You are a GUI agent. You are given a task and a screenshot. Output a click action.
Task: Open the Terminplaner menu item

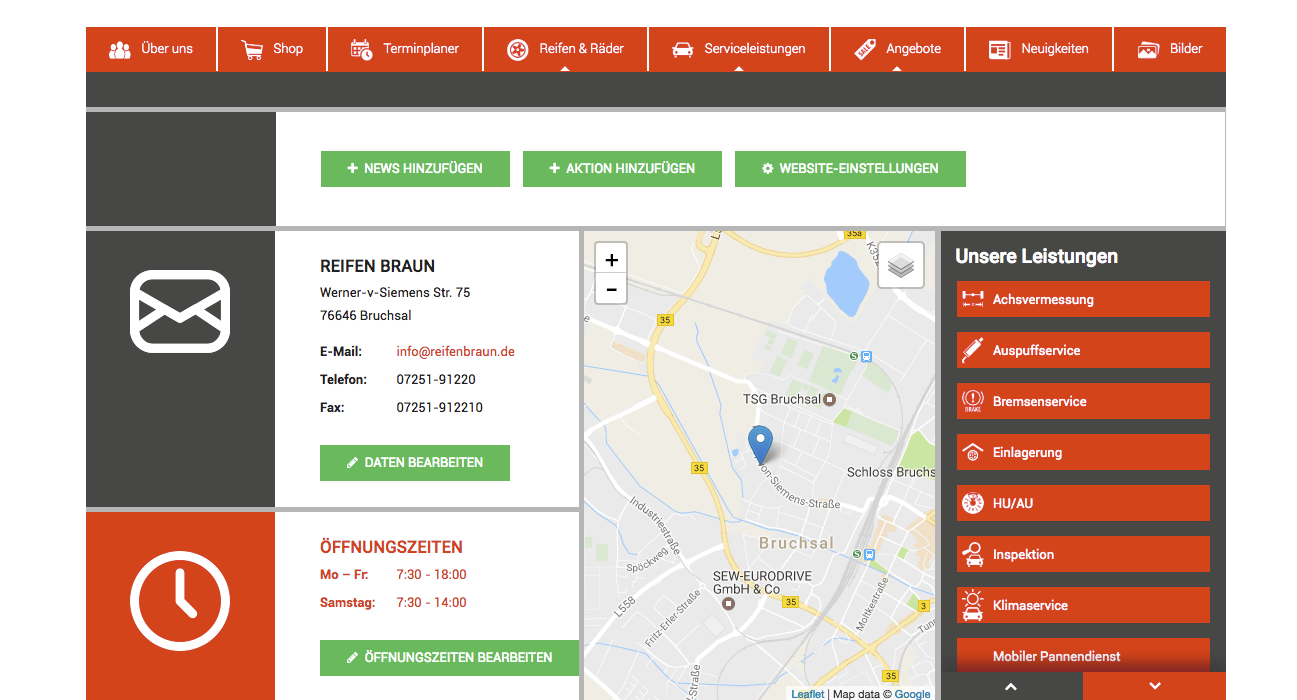click(x=405, y=49)
